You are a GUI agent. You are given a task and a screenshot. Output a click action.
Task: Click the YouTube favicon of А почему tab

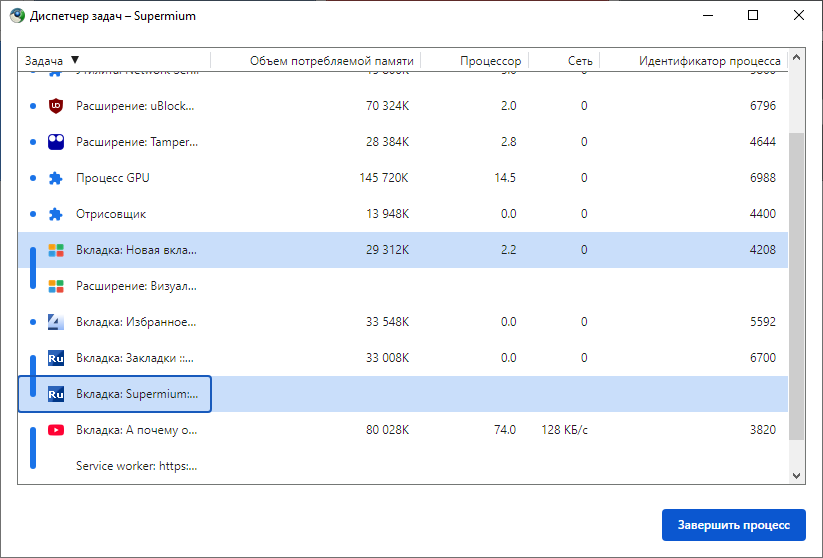click(x=56, y=430)
